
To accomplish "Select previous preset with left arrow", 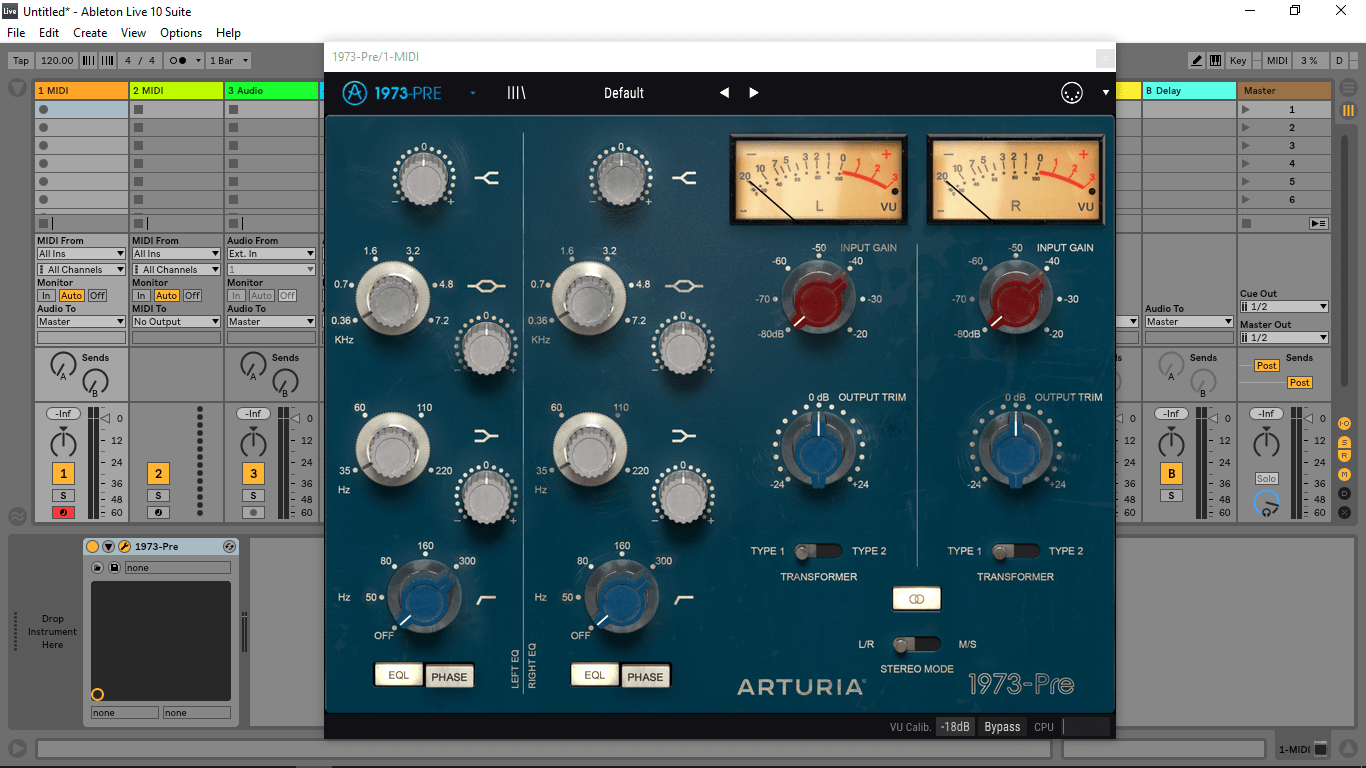I will pyautogui.click(x=724, y=93).
